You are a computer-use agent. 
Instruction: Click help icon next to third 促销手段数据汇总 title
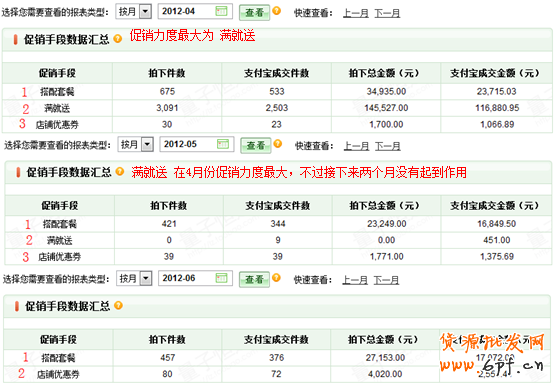point(118,306)
